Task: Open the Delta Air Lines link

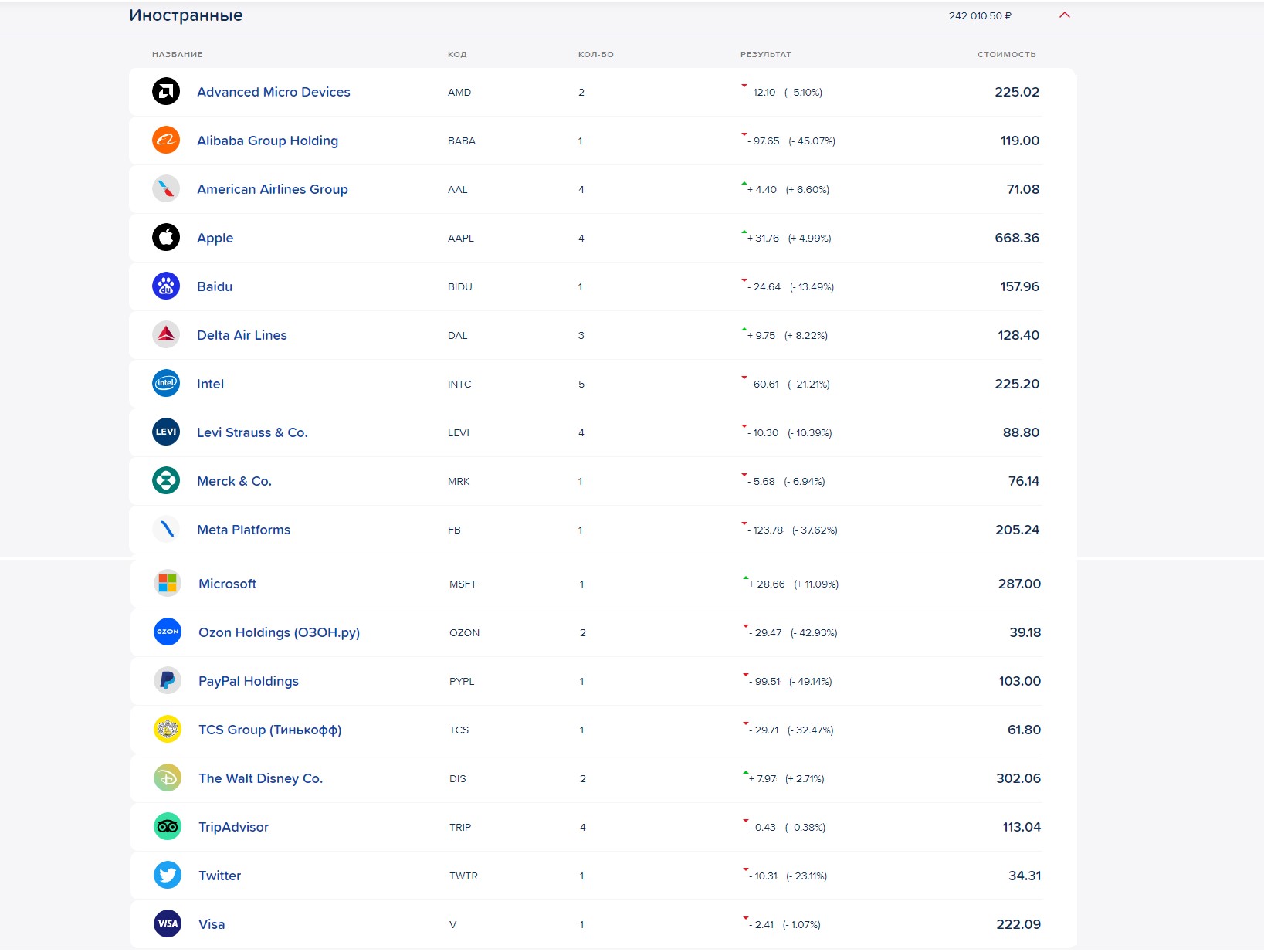Action: [x=242, y=335]
